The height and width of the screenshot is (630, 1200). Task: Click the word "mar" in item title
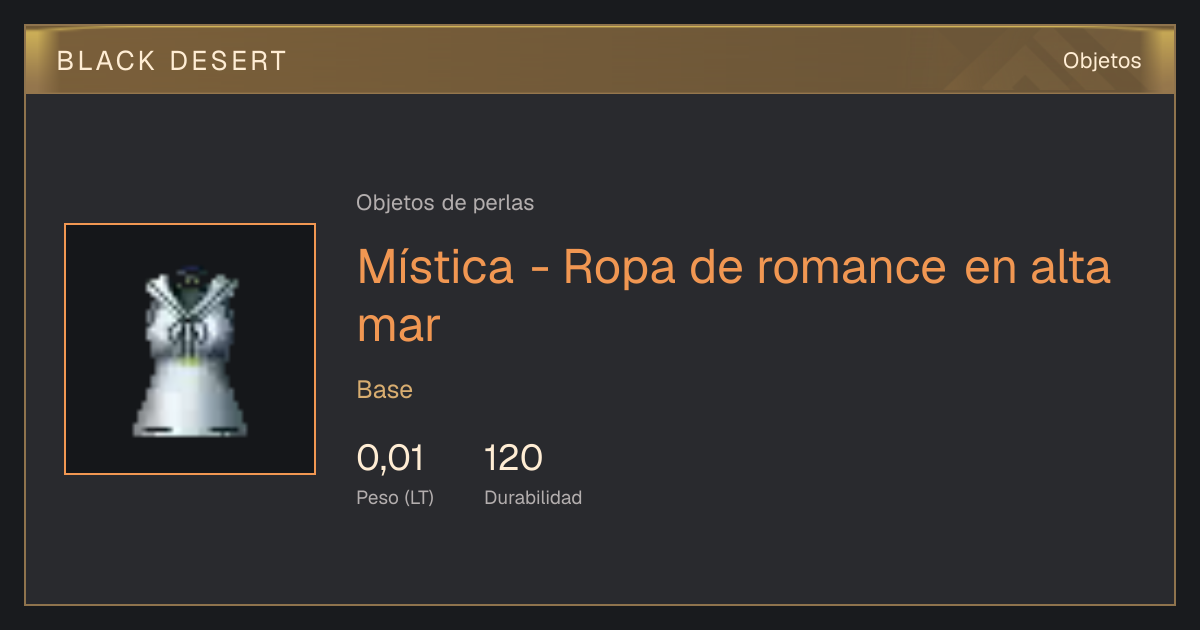click(399, 327)
